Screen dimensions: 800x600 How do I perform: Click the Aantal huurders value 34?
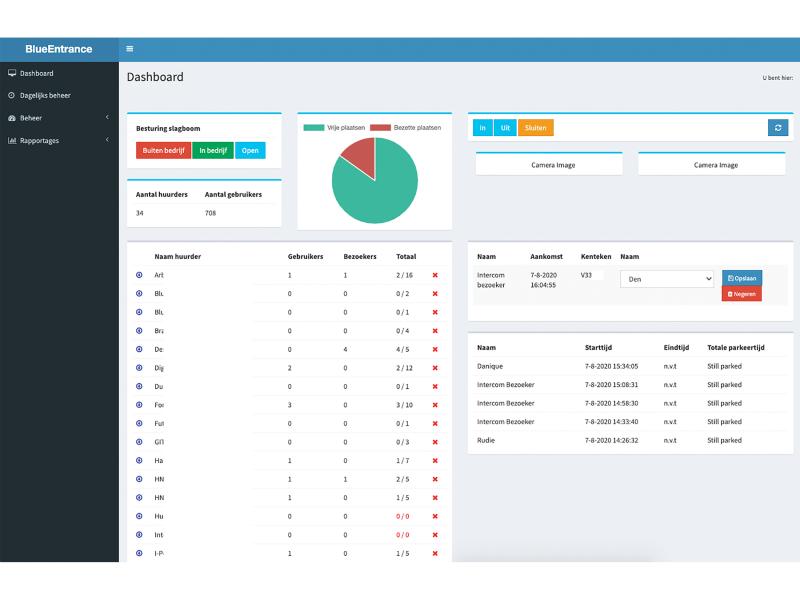pos(139,213)
